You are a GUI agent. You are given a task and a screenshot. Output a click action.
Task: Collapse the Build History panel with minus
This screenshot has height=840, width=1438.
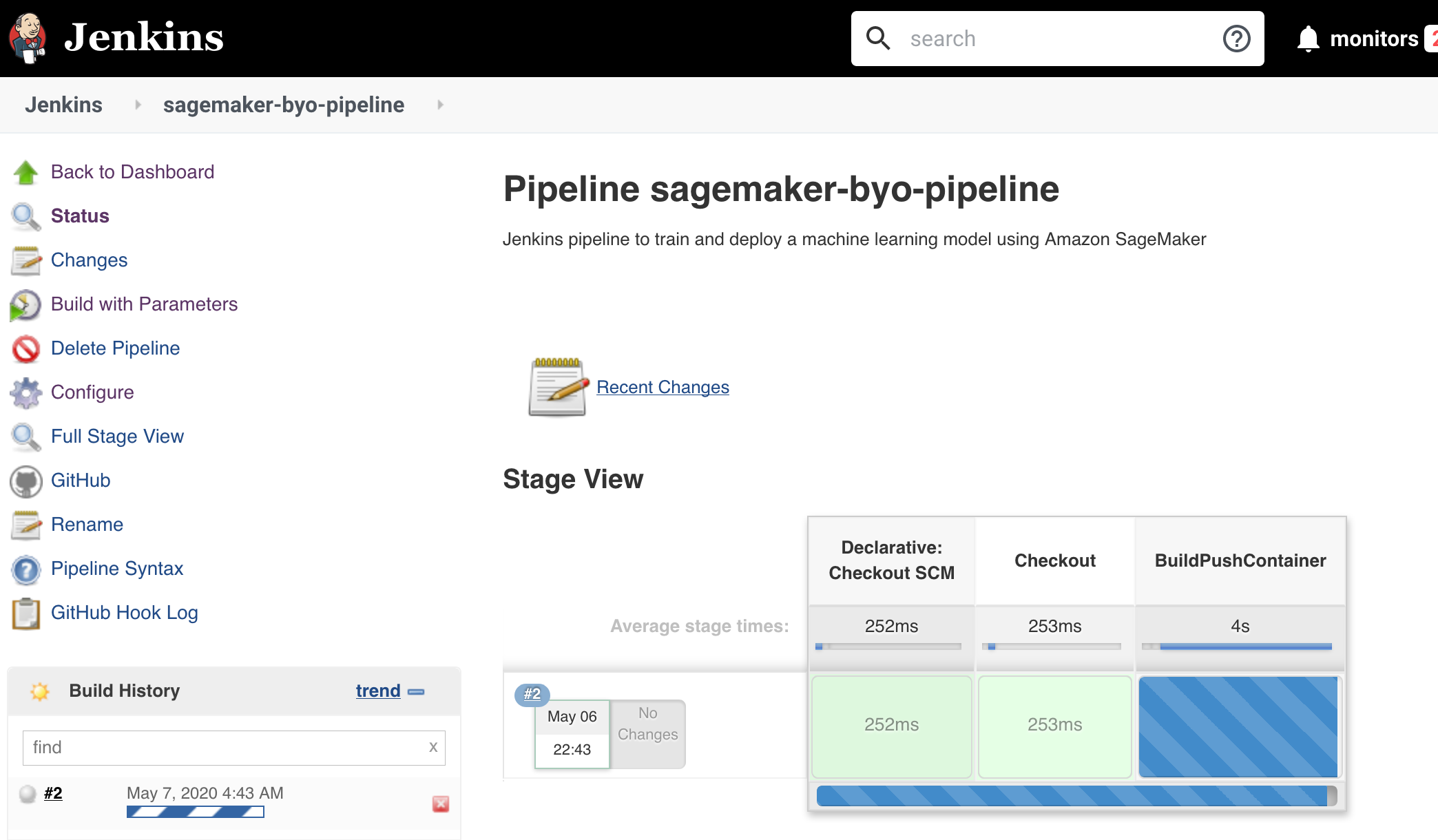point(416,691)
